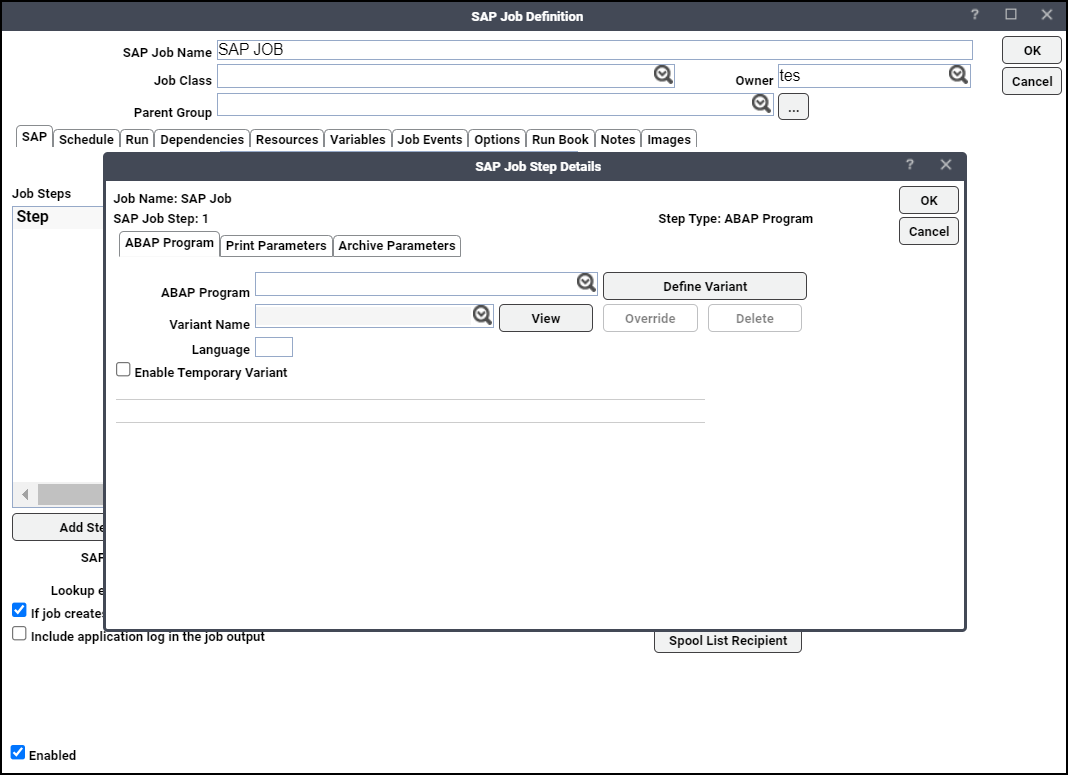Click the Add Step button
Viewport: 1068px width, 775px height.
click(x=59, y=527)
